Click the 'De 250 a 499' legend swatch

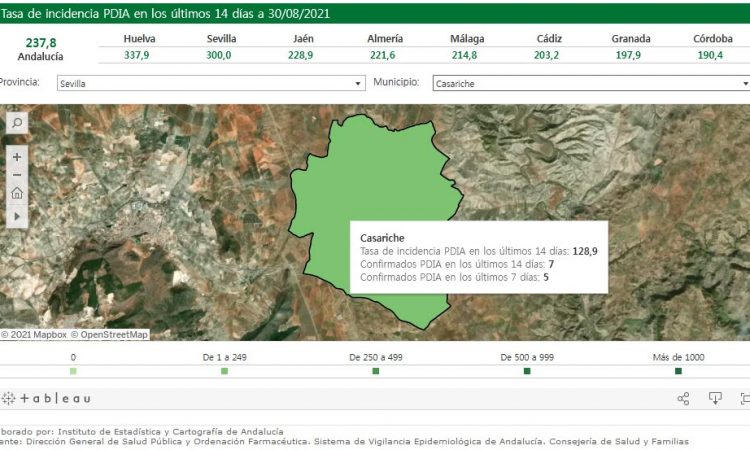coord(376,371)
